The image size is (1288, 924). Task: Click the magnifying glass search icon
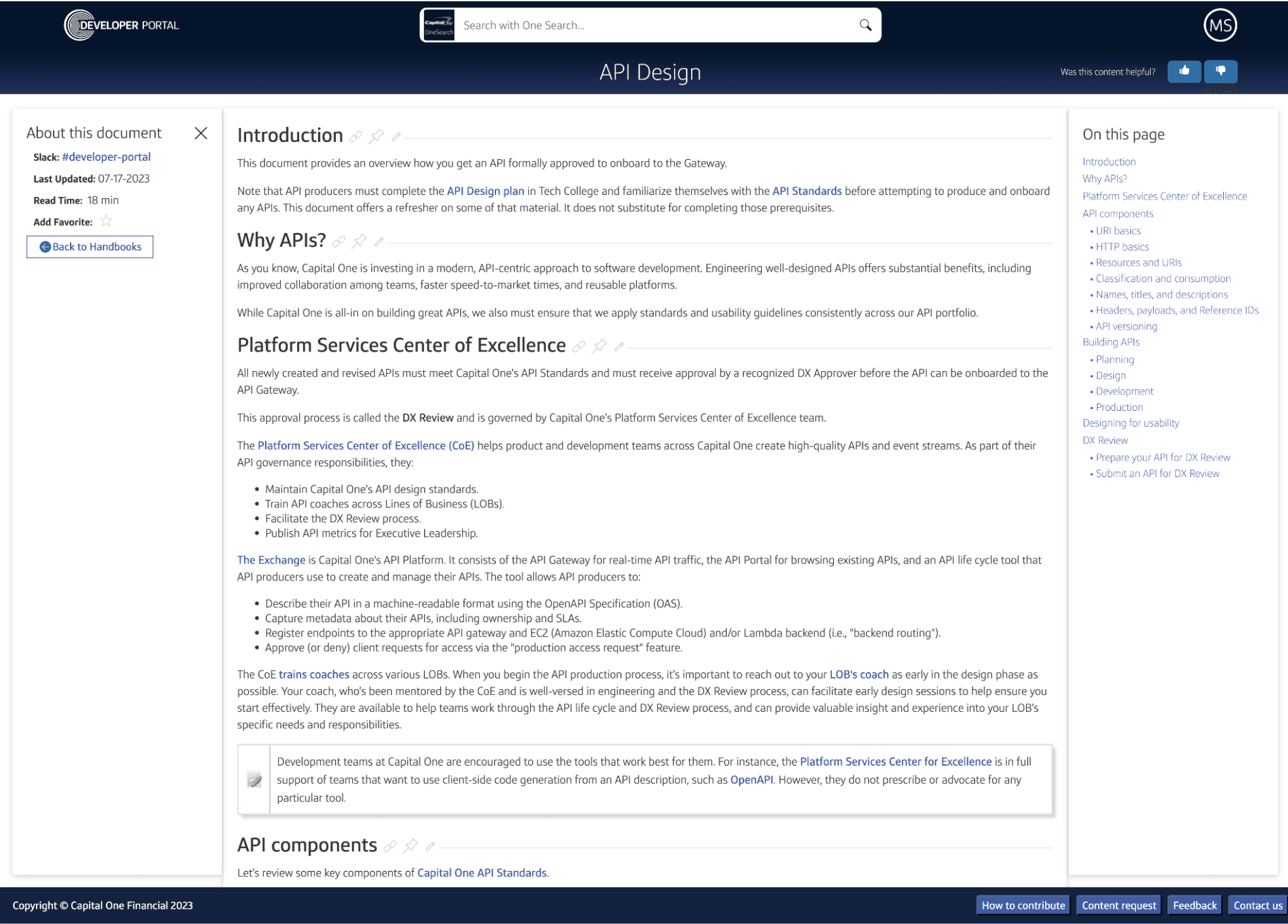pyautogui.click(x=865, y=25)
